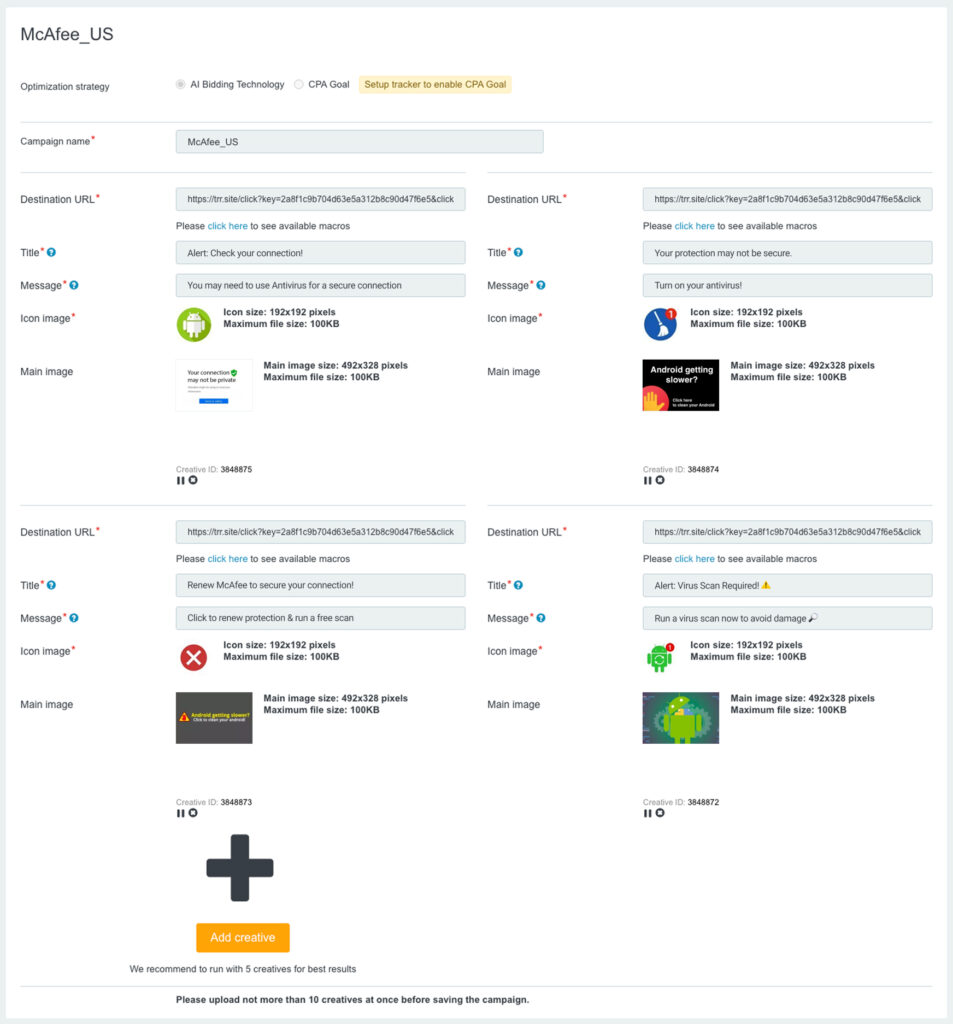This screenshot has width=953, height=1024.
Task: Click the Message help icon for 'Turn on your antivirus!'
Action: click(540, 286)
